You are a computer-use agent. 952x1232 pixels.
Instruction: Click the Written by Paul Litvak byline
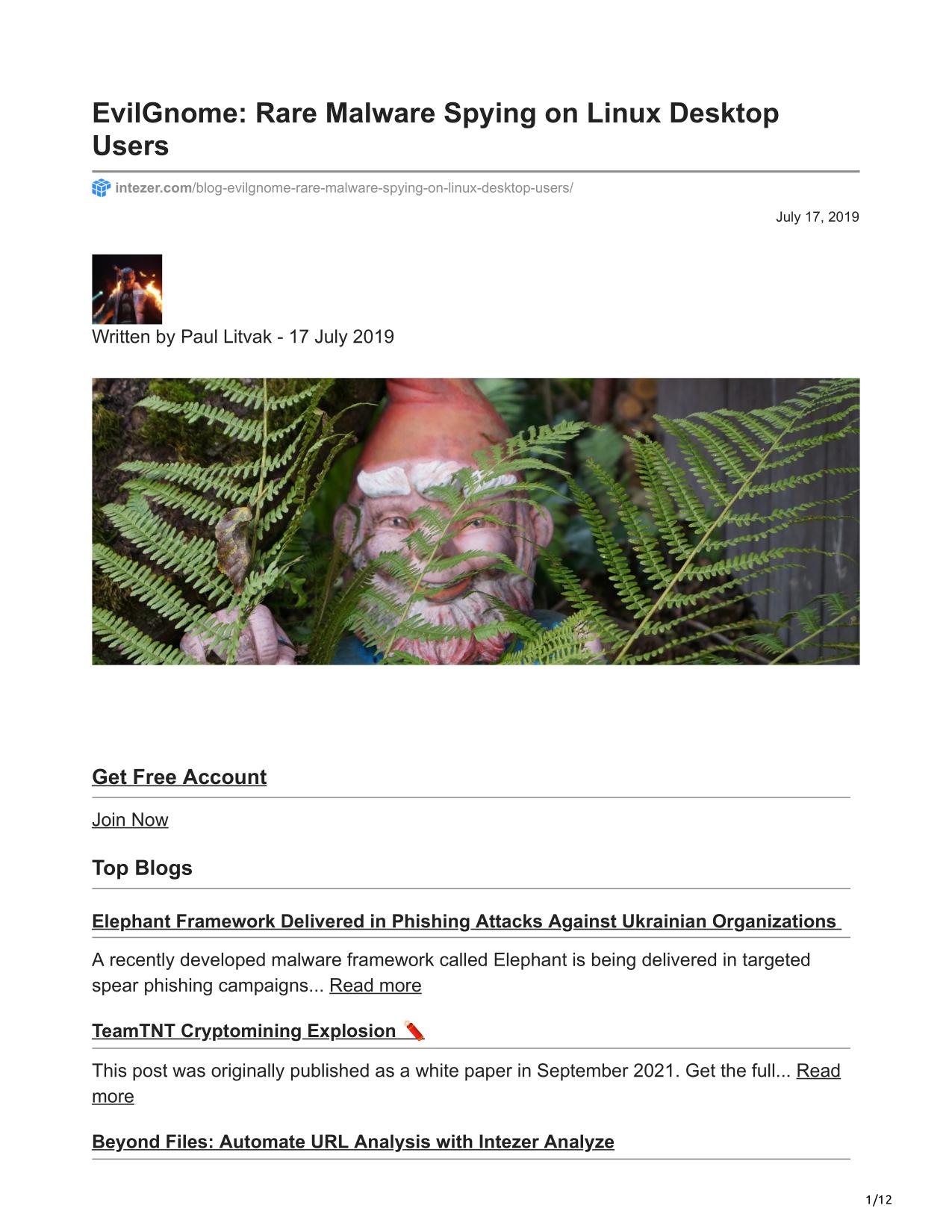click(x=243, y=337)
